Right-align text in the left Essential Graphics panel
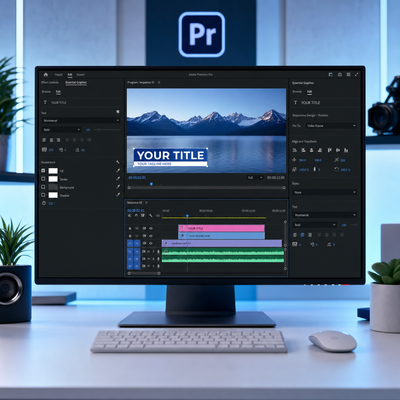400x400 pixels. click(58, 140)
